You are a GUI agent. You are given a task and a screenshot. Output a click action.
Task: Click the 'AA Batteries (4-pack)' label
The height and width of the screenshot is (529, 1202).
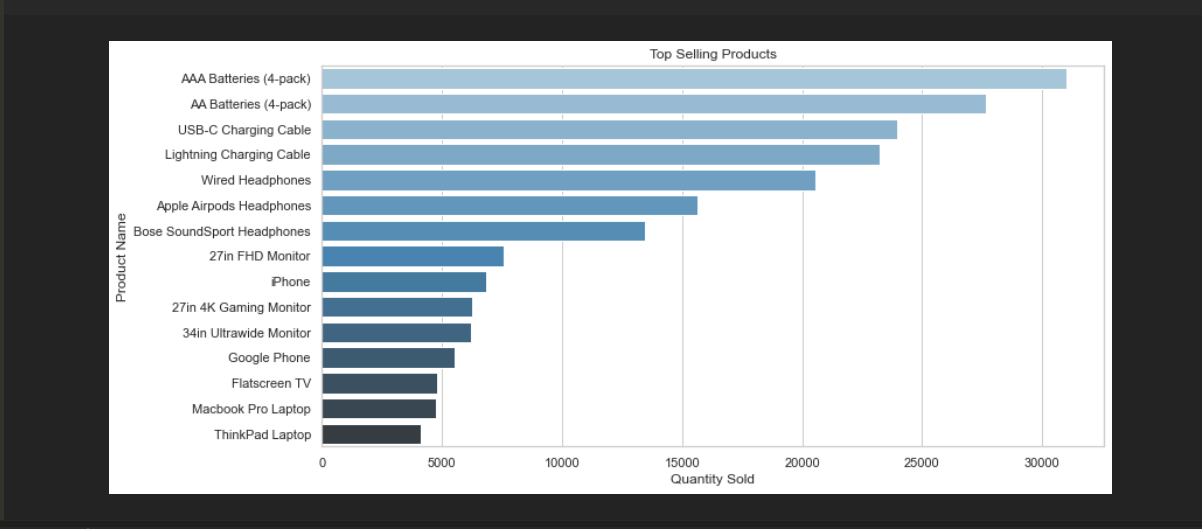click(x=251, y=104)
